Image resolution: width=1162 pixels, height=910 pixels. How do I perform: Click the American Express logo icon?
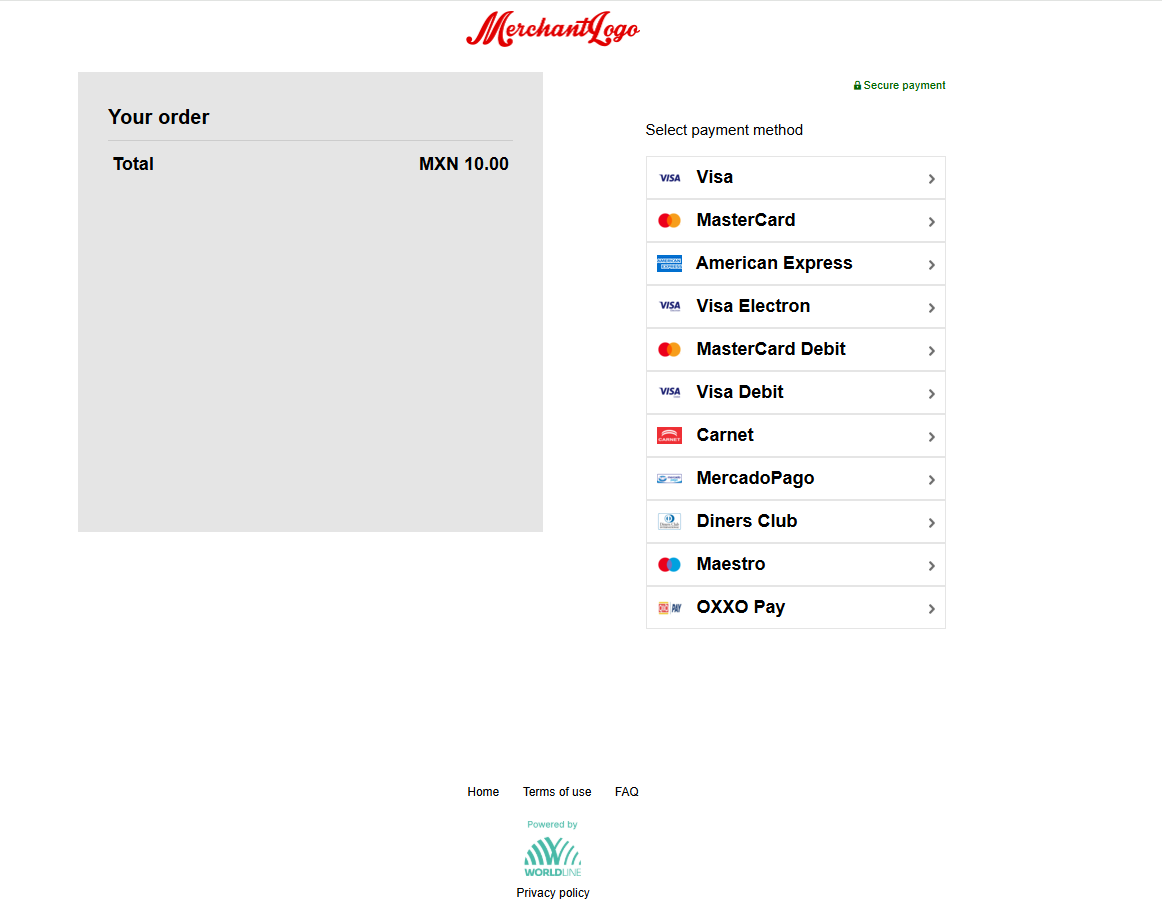point(669,264)
